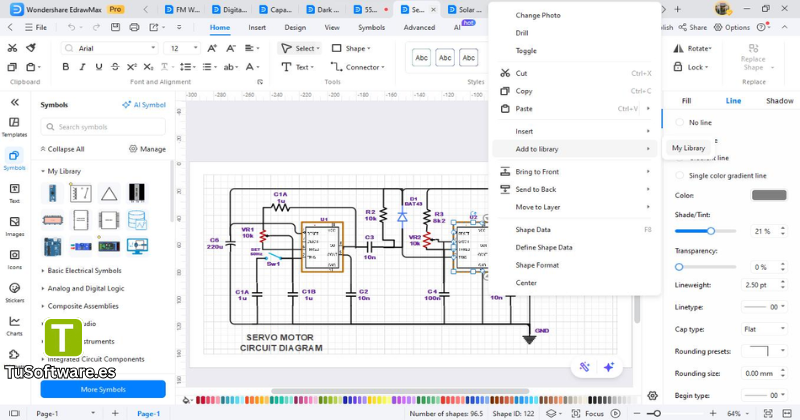Click the presentation play icon in status bar

pos(616,413)
